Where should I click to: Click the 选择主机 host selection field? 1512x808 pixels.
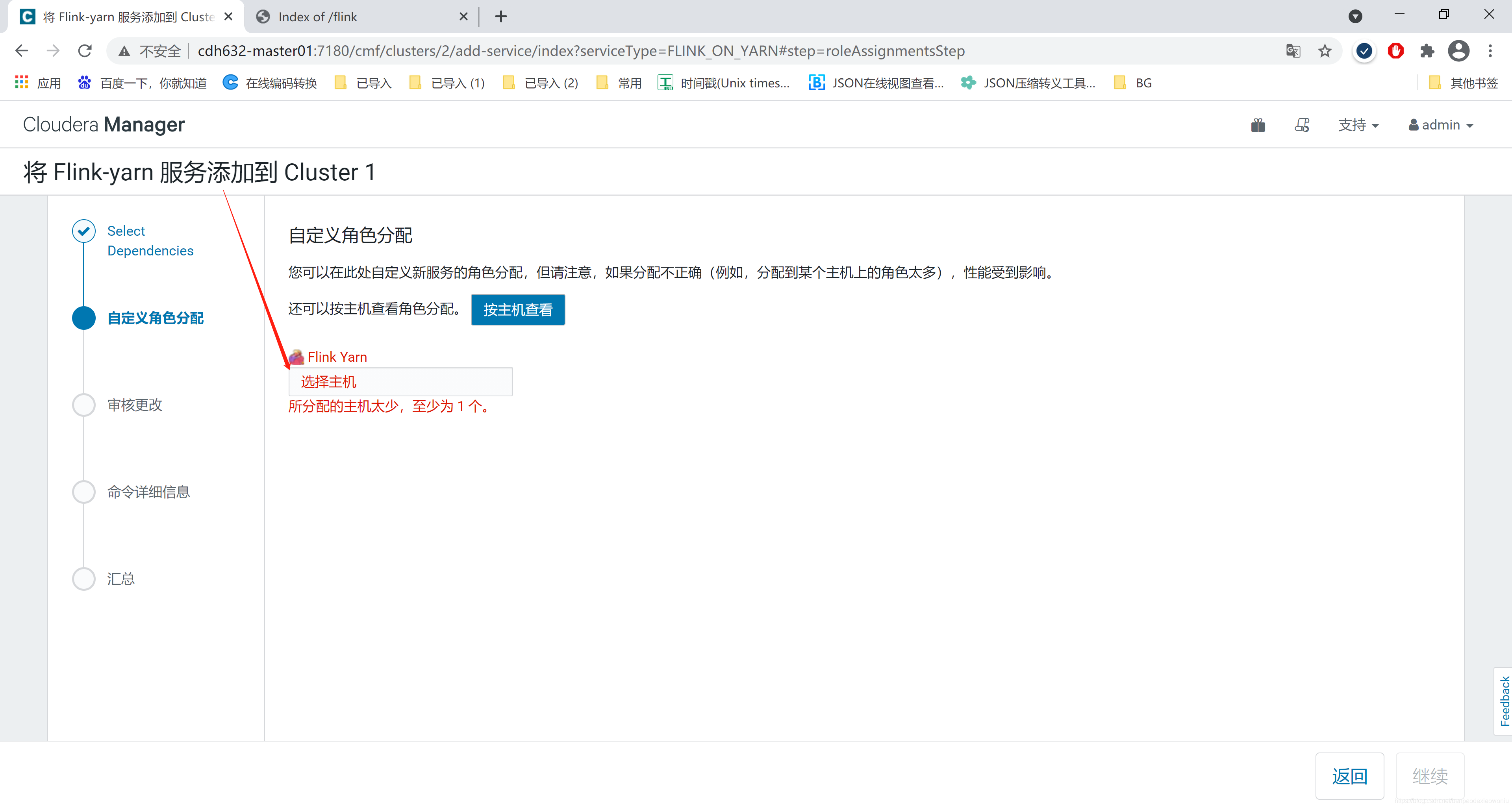[400, 381]
